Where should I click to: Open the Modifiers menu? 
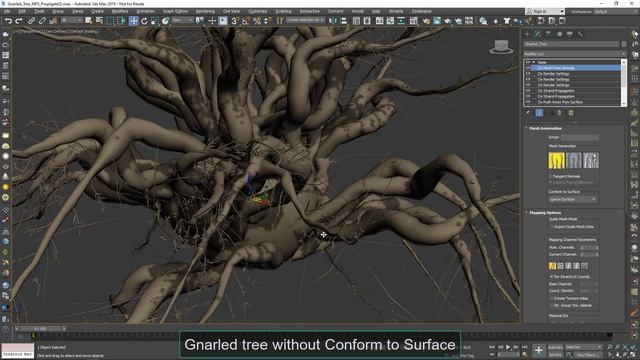pyautogui.click(x=120, y=11)
